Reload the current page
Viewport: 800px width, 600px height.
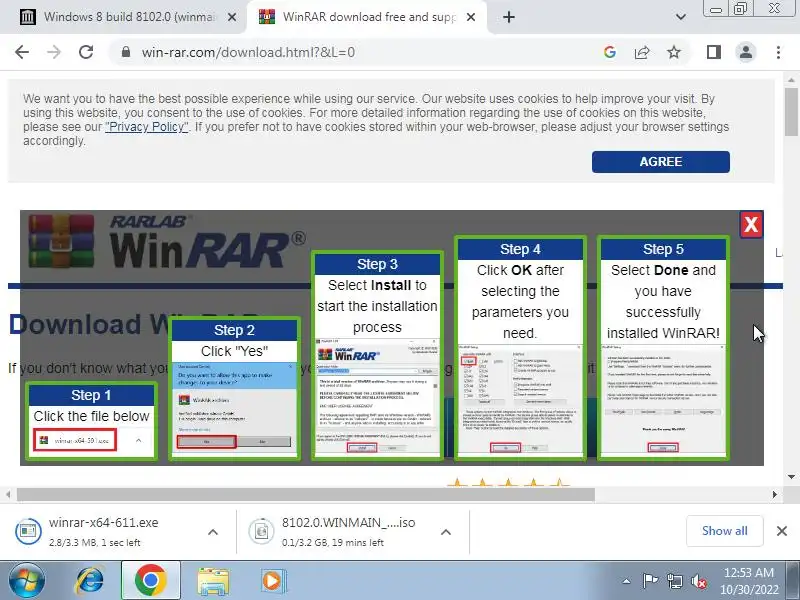86,52
